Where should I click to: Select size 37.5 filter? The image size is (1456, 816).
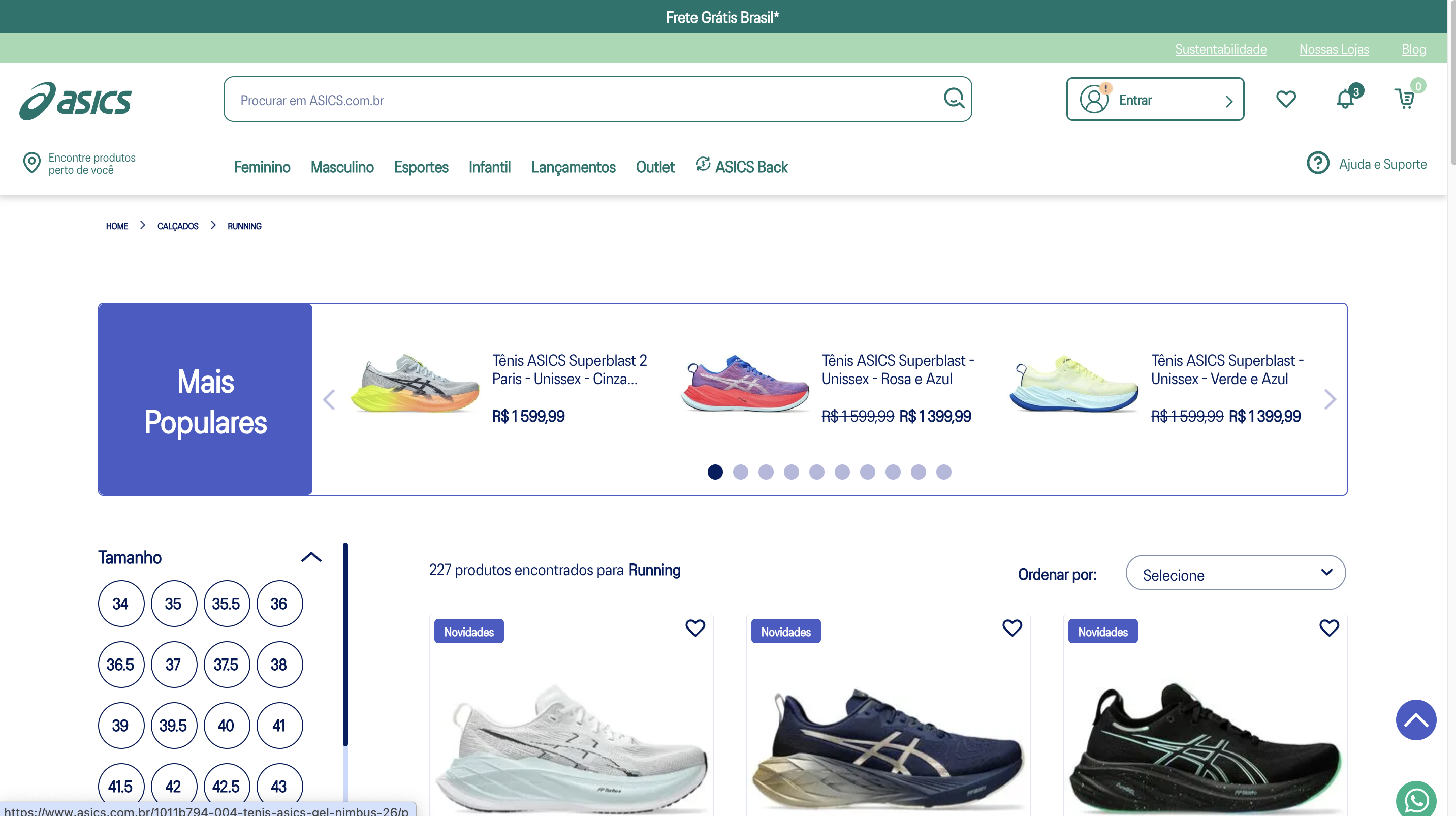click(x=226, y=665)
